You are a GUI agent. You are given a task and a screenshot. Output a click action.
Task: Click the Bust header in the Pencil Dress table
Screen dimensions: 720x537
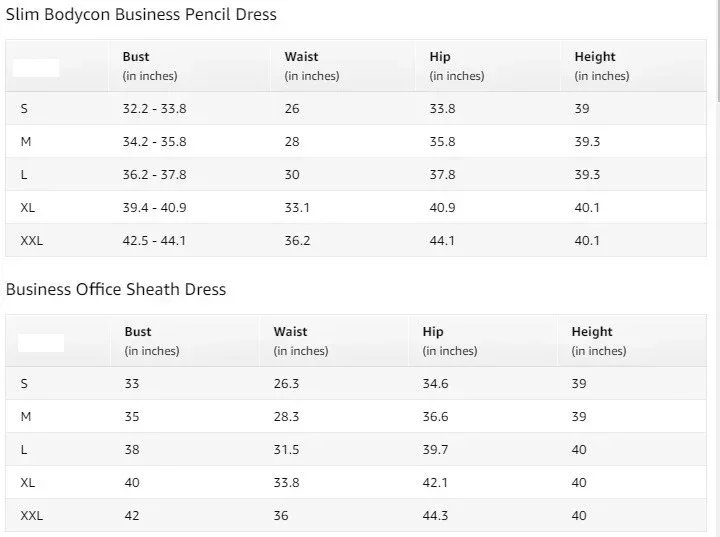[x=136, y=57]
